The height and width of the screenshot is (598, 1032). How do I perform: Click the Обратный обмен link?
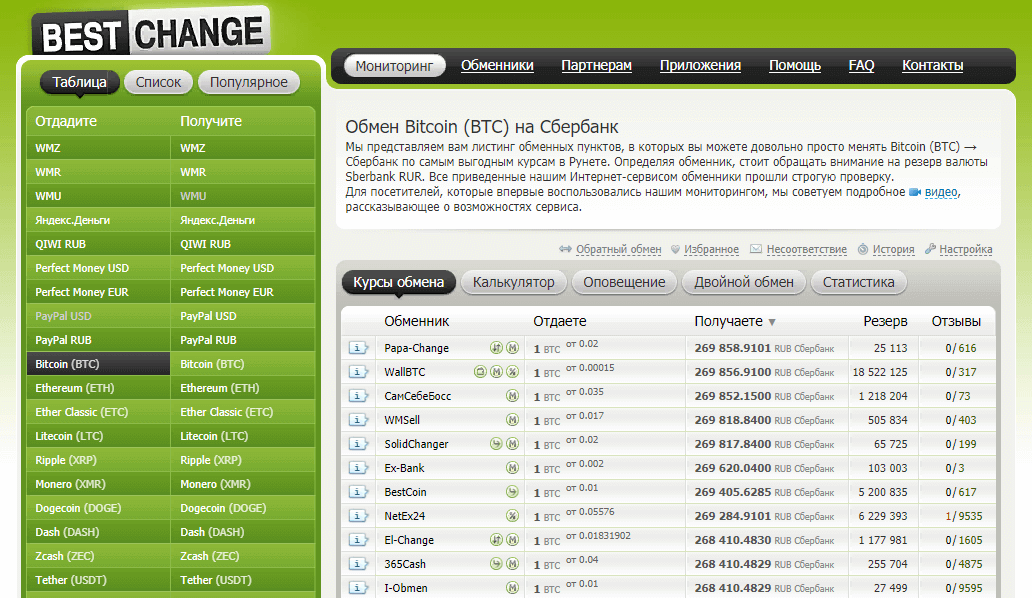pos(612,250)
